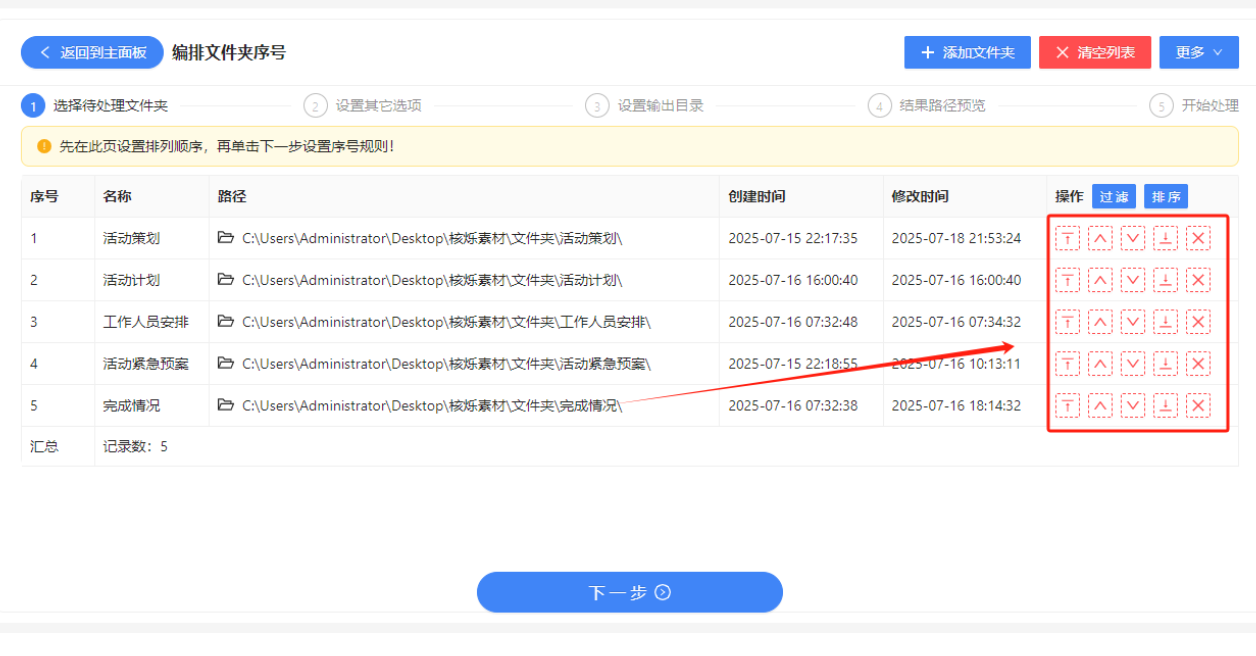1256x656 pixels.
Task: Open the folder icon for 活动策划 path
Action: click(x=226, y=238)
